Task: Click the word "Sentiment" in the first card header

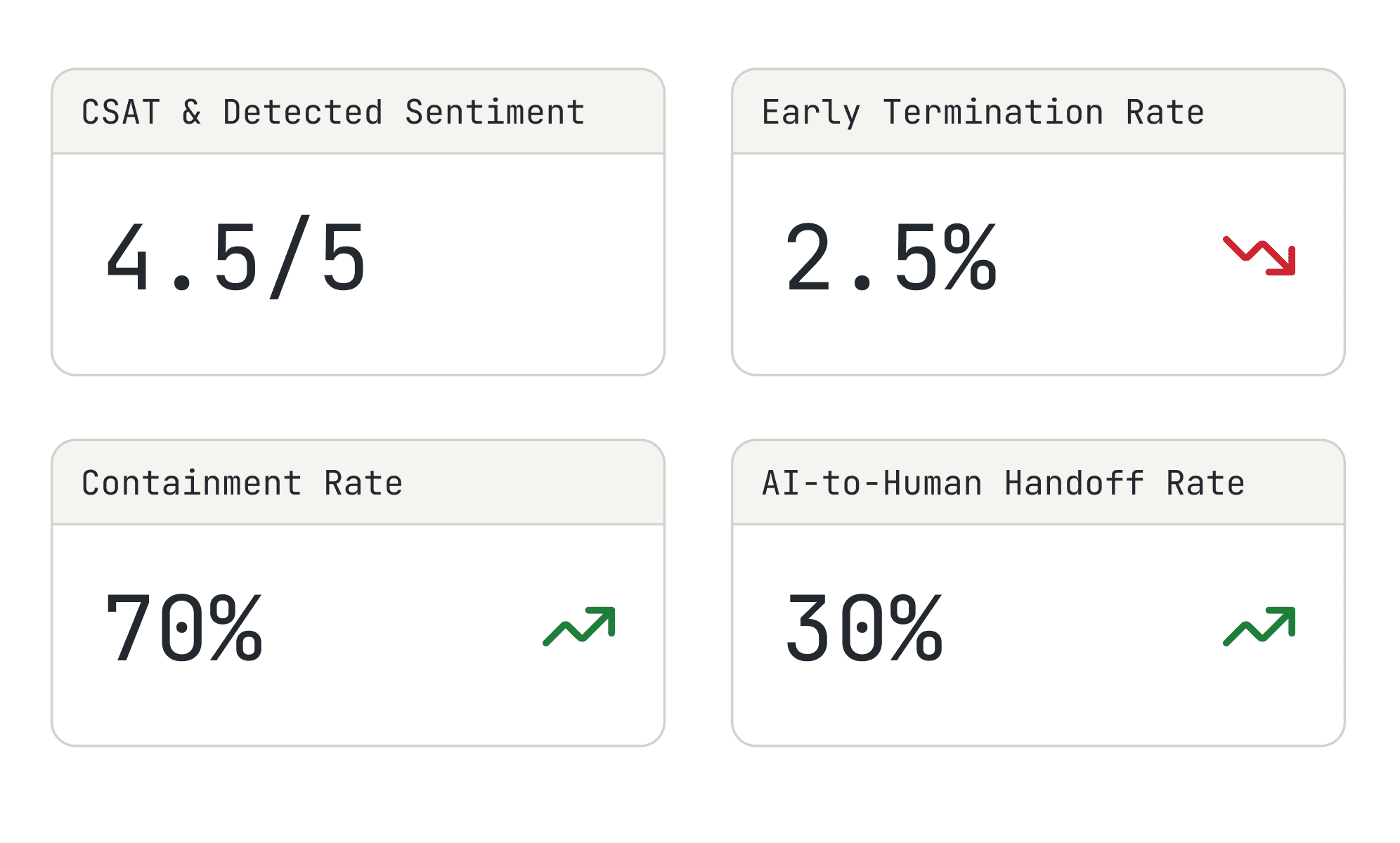Action: (495, 112)
